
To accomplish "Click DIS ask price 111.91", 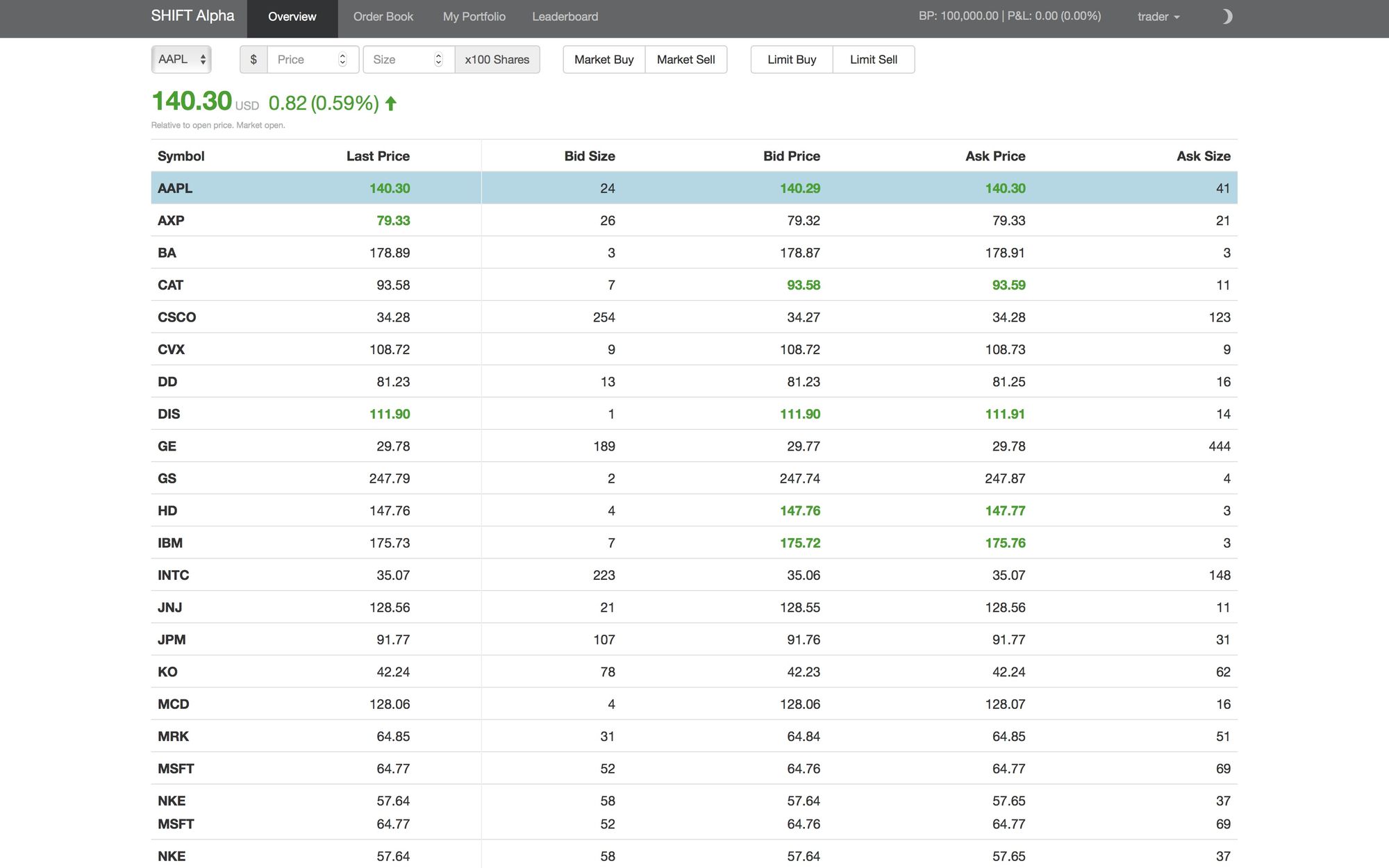I will point(1005,415).
